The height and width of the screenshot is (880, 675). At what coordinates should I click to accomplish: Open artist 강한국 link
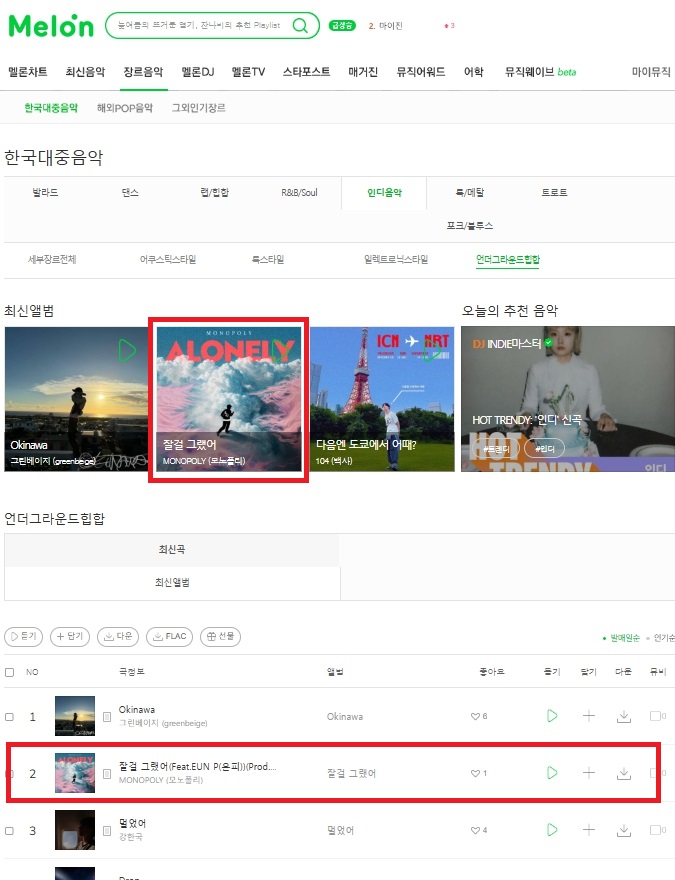pyautogui.click(x=130, y=837)
